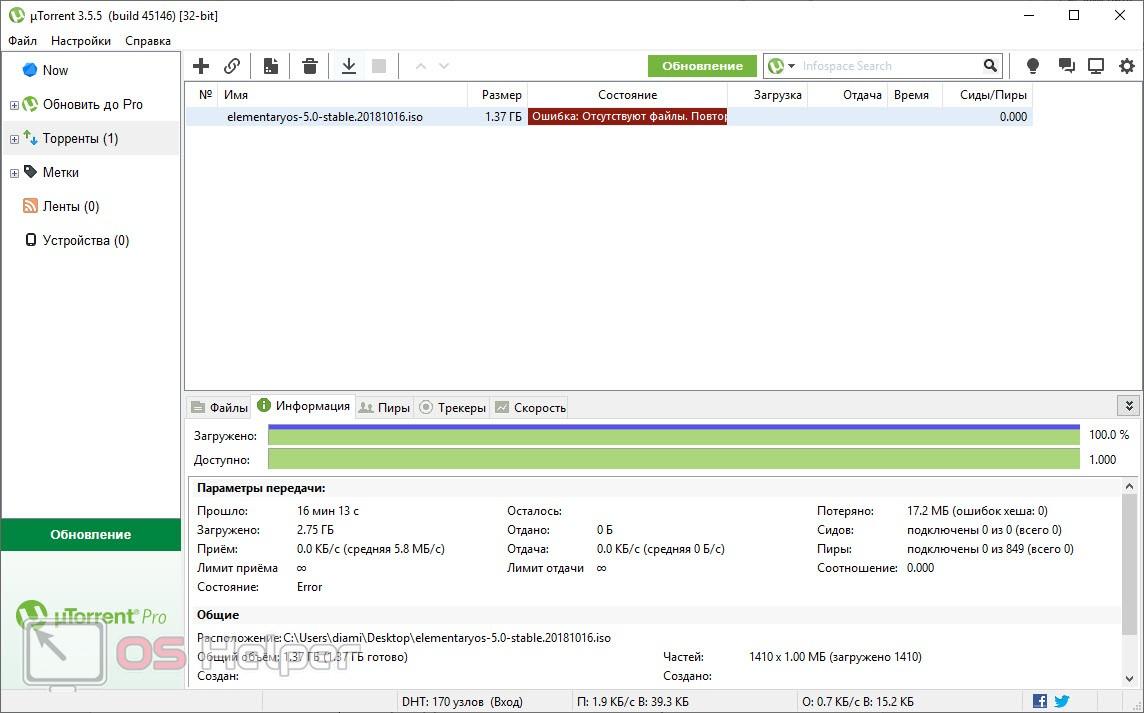1144x713 pixels.
Task: Sort by the Время column header
Action: [x=914, y=95]
